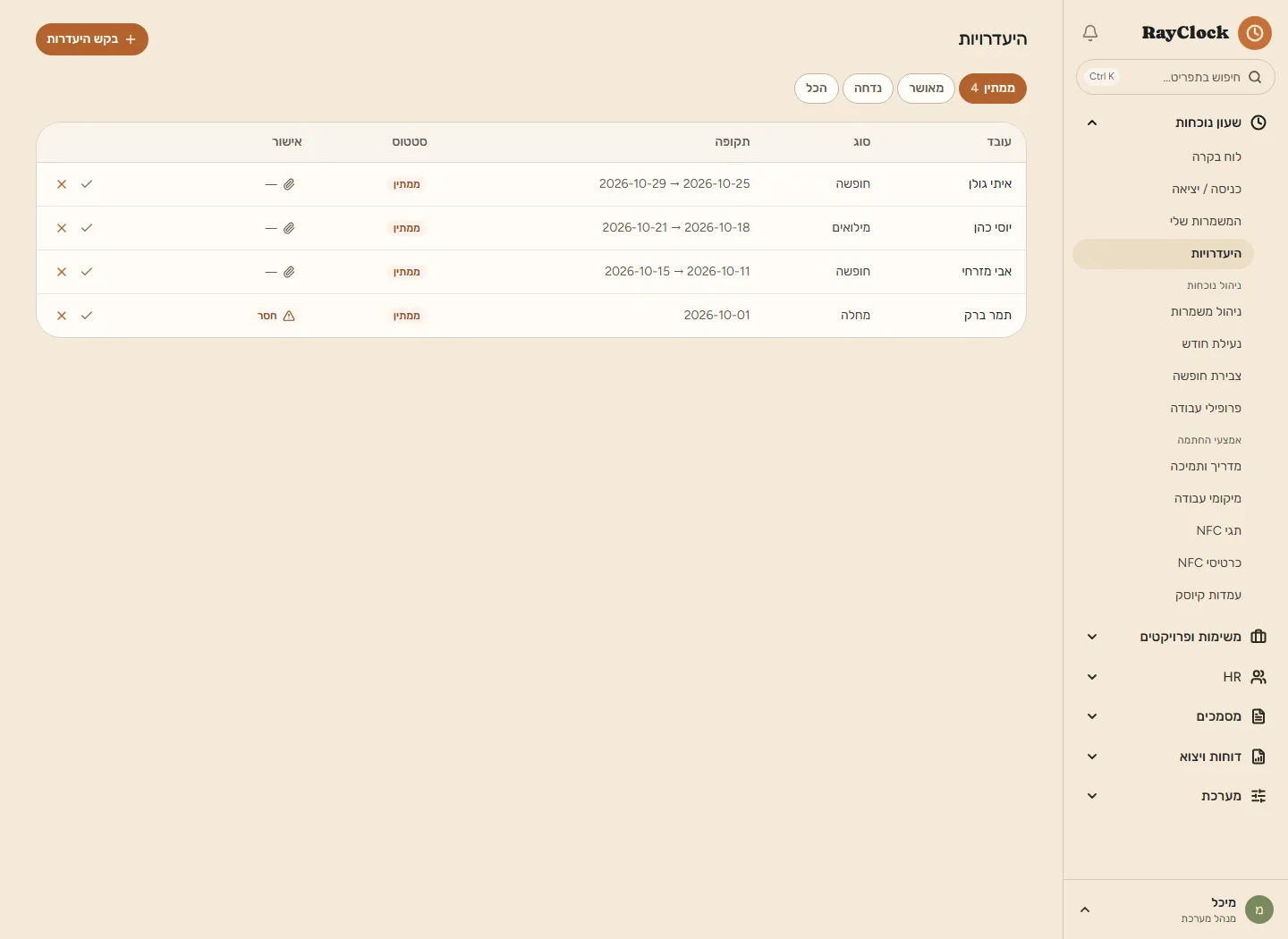Click the מיכל user avatar
Image resolution: width=1288 pixels, height=939 pixels.
click(1259, 909)
